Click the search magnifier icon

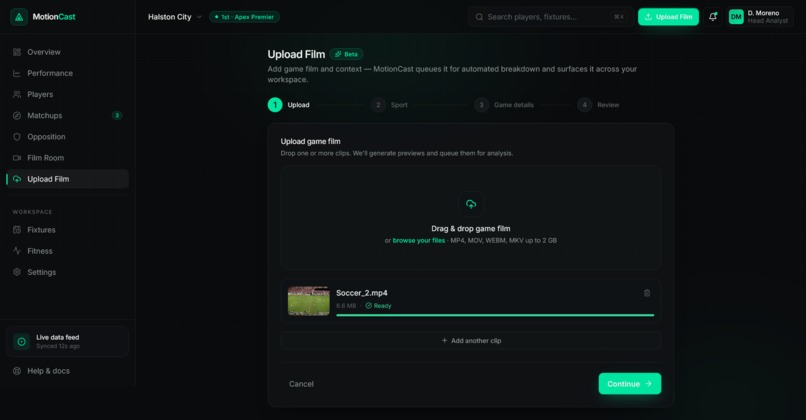tap(479, 17)
